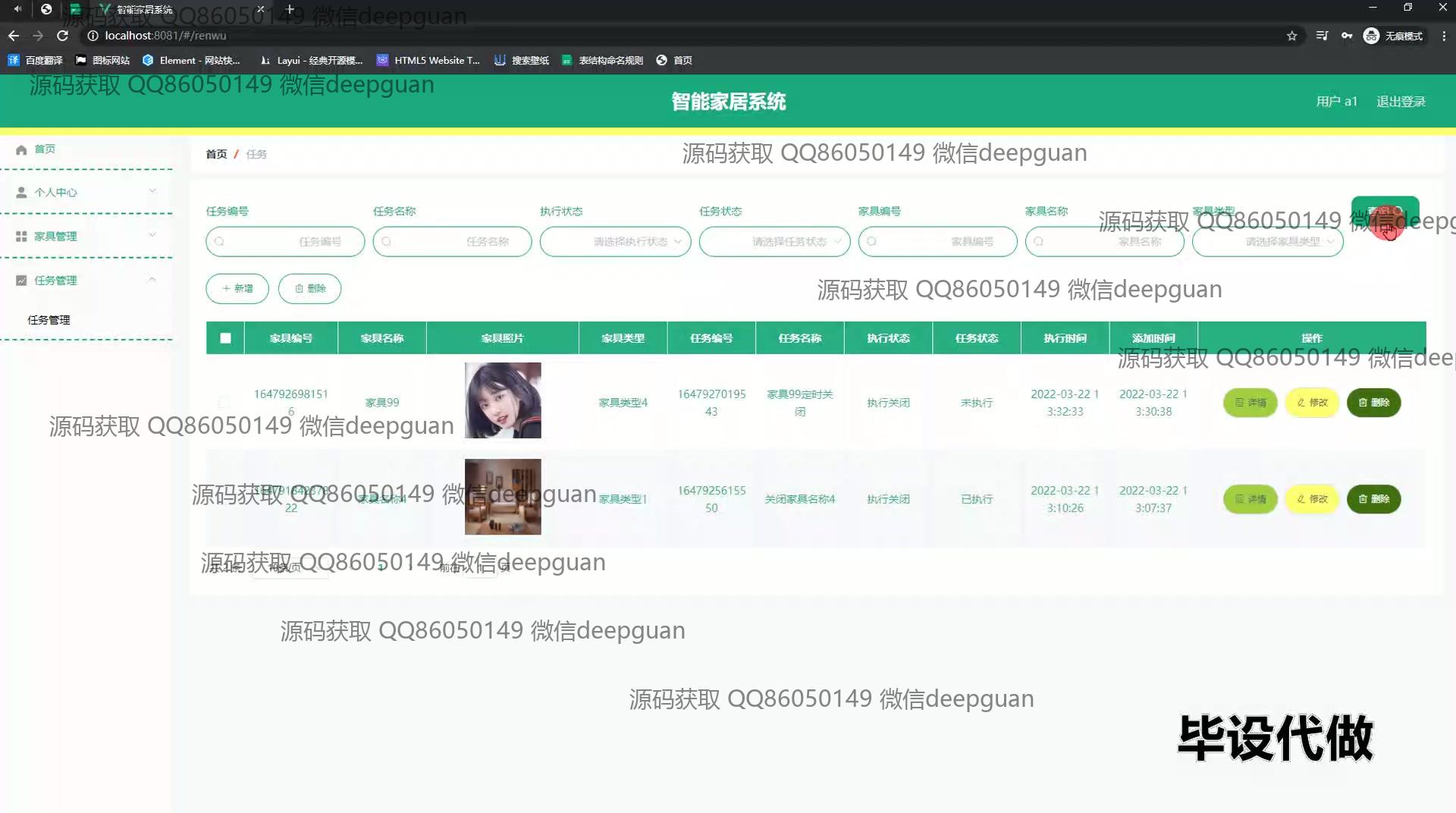Expand the 家具管理 sidebar menu
The width and height of the screenshot is (1456, 813).
86,237
